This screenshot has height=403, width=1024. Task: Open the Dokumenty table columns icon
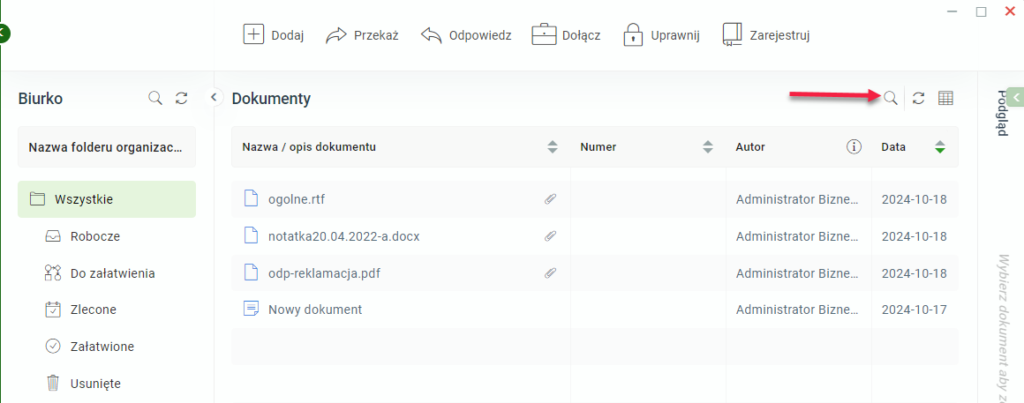coord(946,98)
